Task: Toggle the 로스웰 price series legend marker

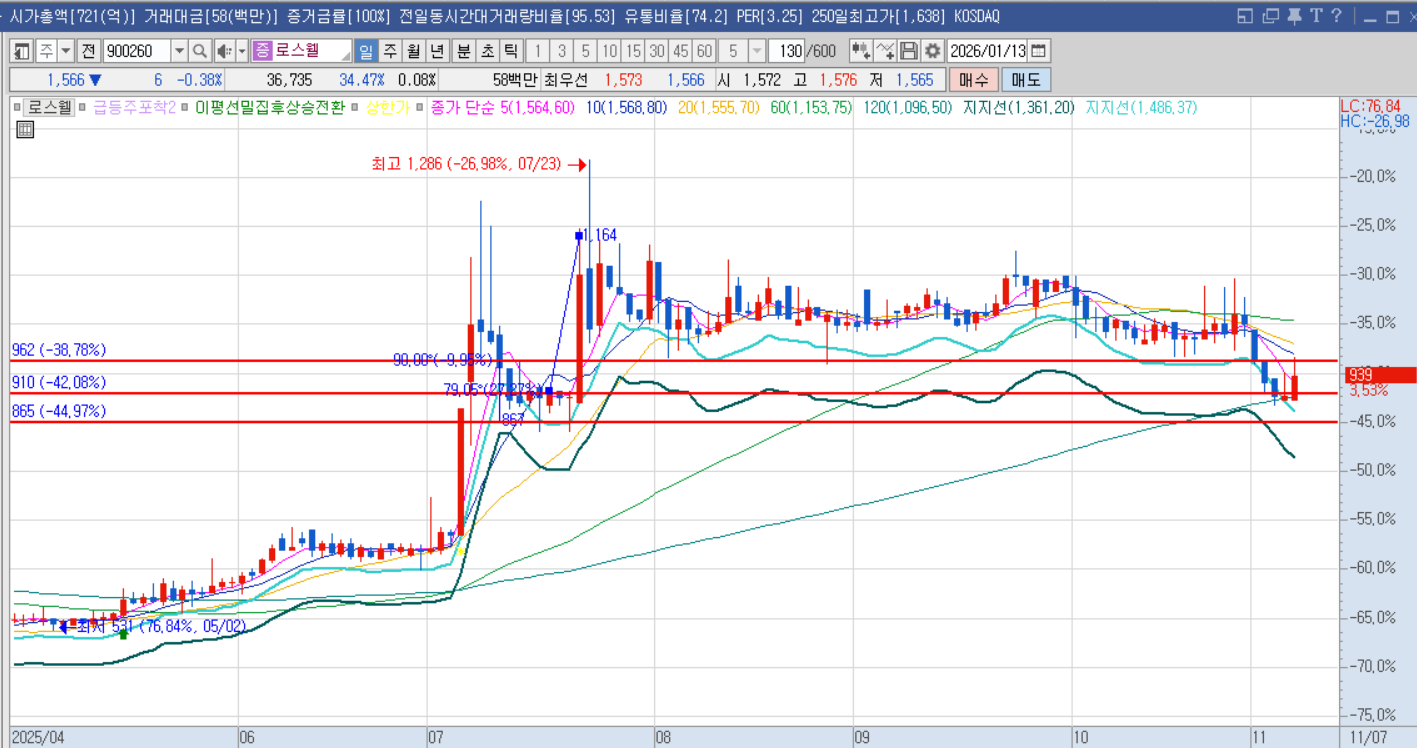Action: (x=18, y=107)
